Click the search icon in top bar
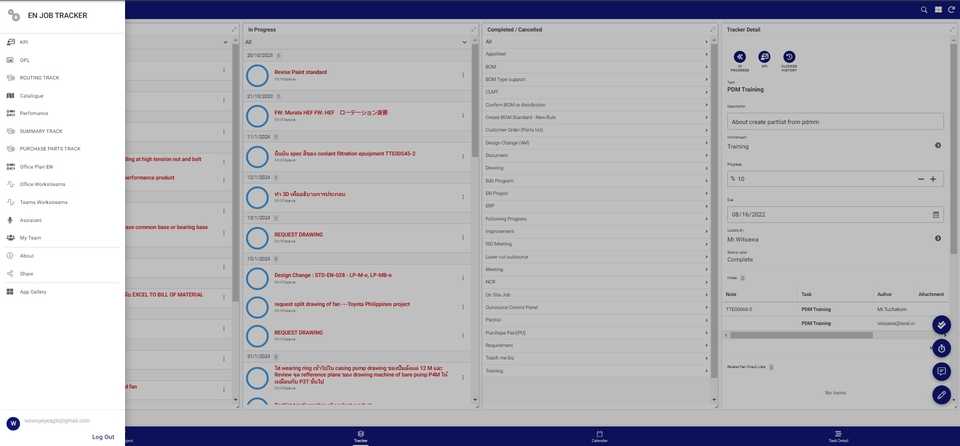Screen dimensions: 960x446 pyautogui.click(x=924, y=10)
